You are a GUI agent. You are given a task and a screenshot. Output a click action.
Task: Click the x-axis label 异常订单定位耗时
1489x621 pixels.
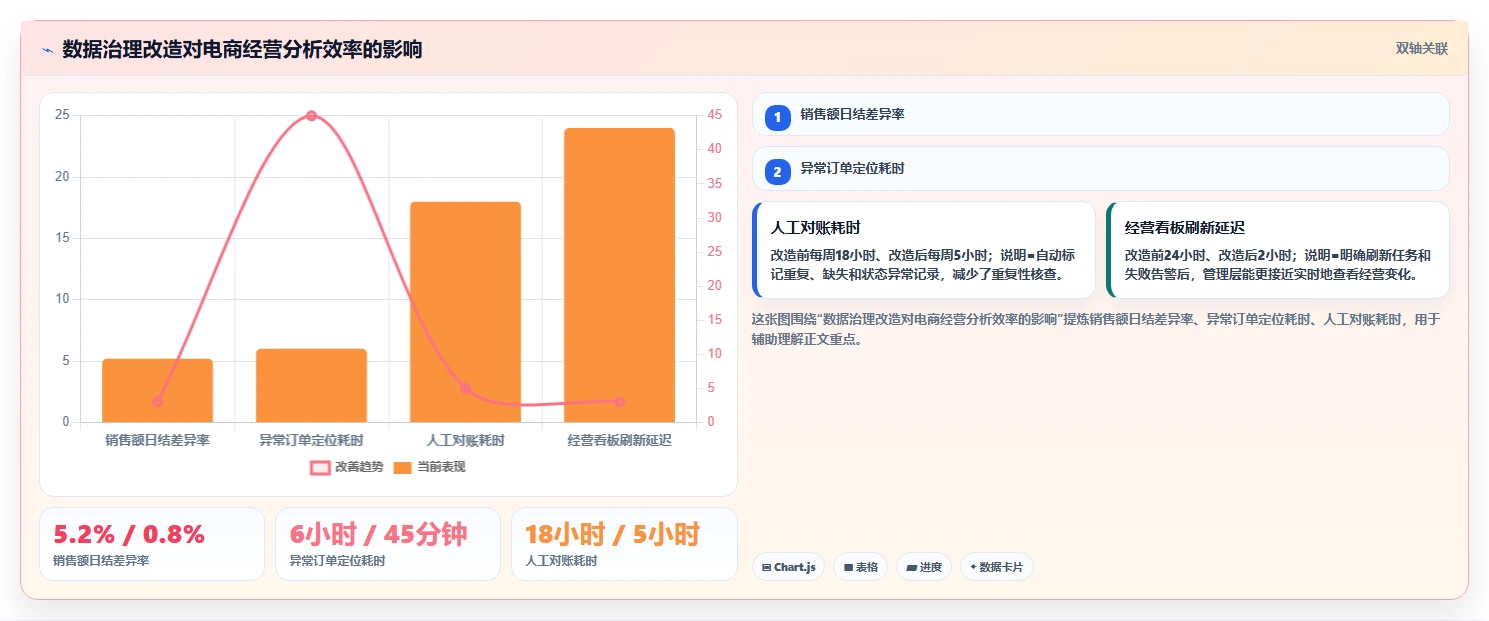click(x=311, y=440)
